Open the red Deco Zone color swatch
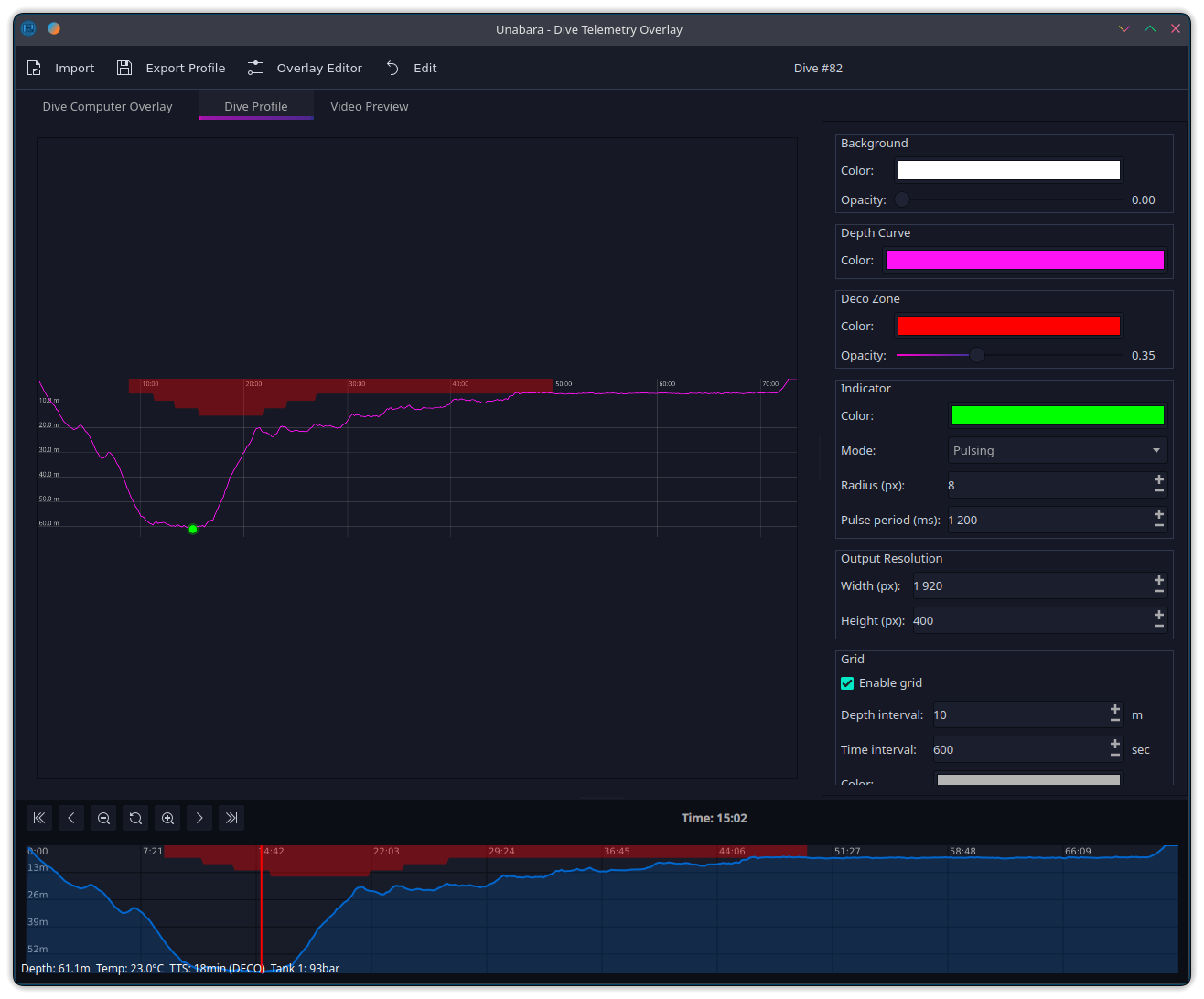This screenshot has height=999, width=1204. 1008,326
